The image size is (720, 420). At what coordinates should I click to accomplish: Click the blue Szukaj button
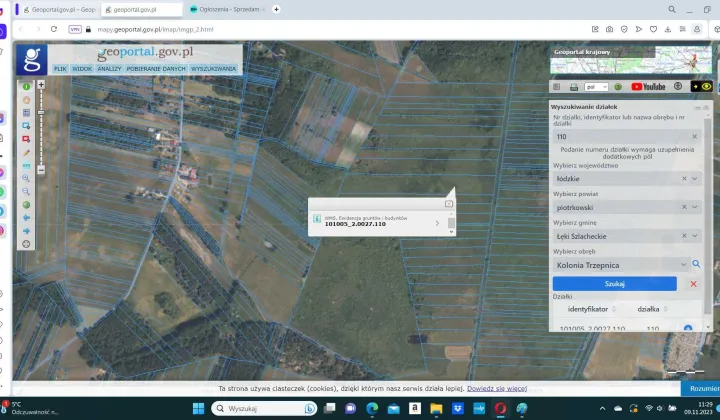pyautogui.click(x=614, y=284)
